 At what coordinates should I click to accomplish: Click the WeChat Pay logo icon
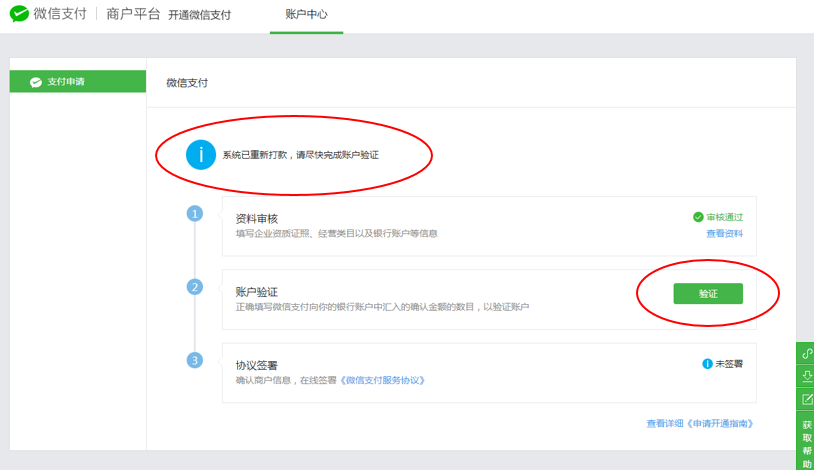(19, 14)
